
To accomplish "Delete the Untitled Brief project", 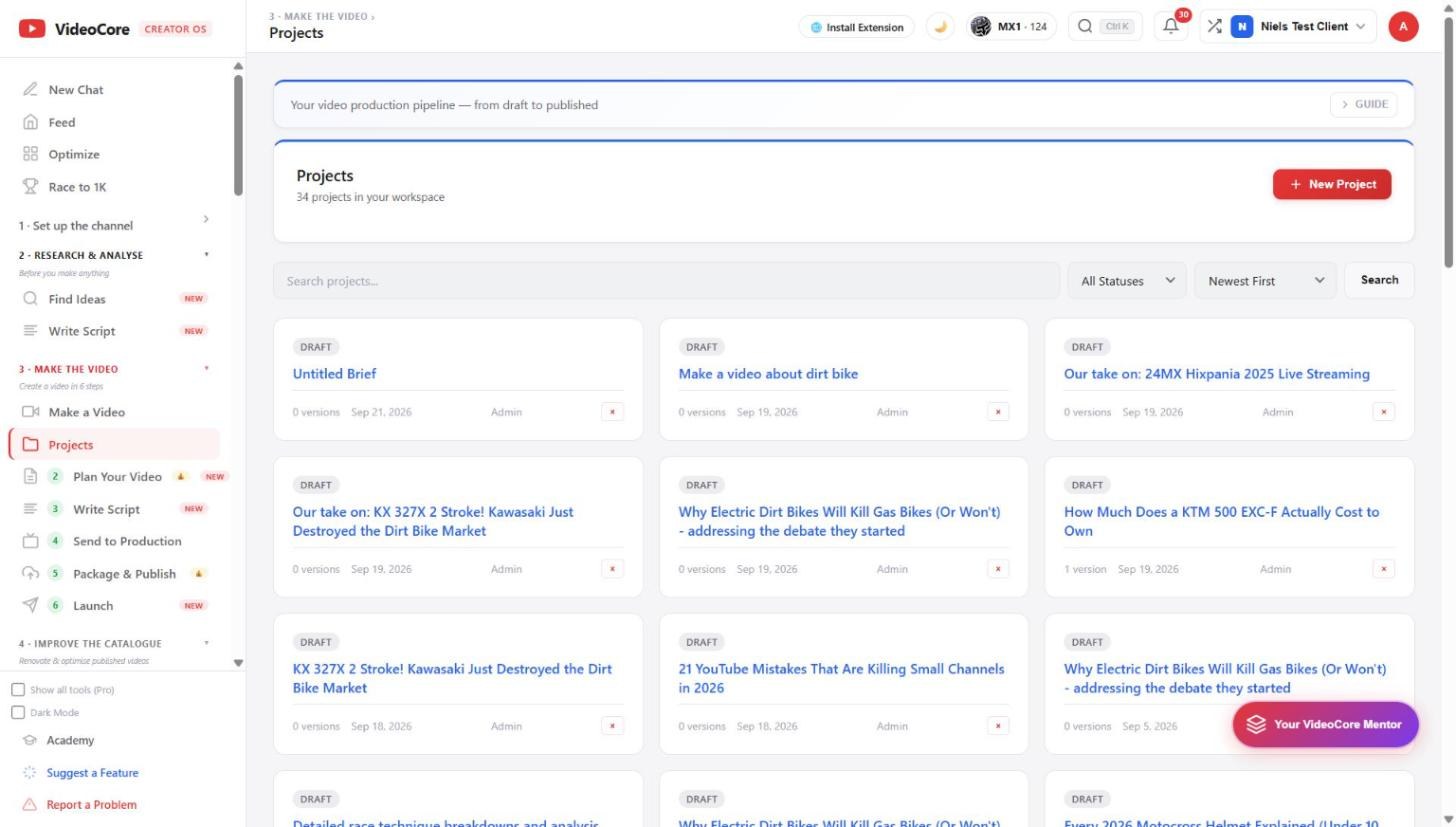I will click(x=612, y=412).
